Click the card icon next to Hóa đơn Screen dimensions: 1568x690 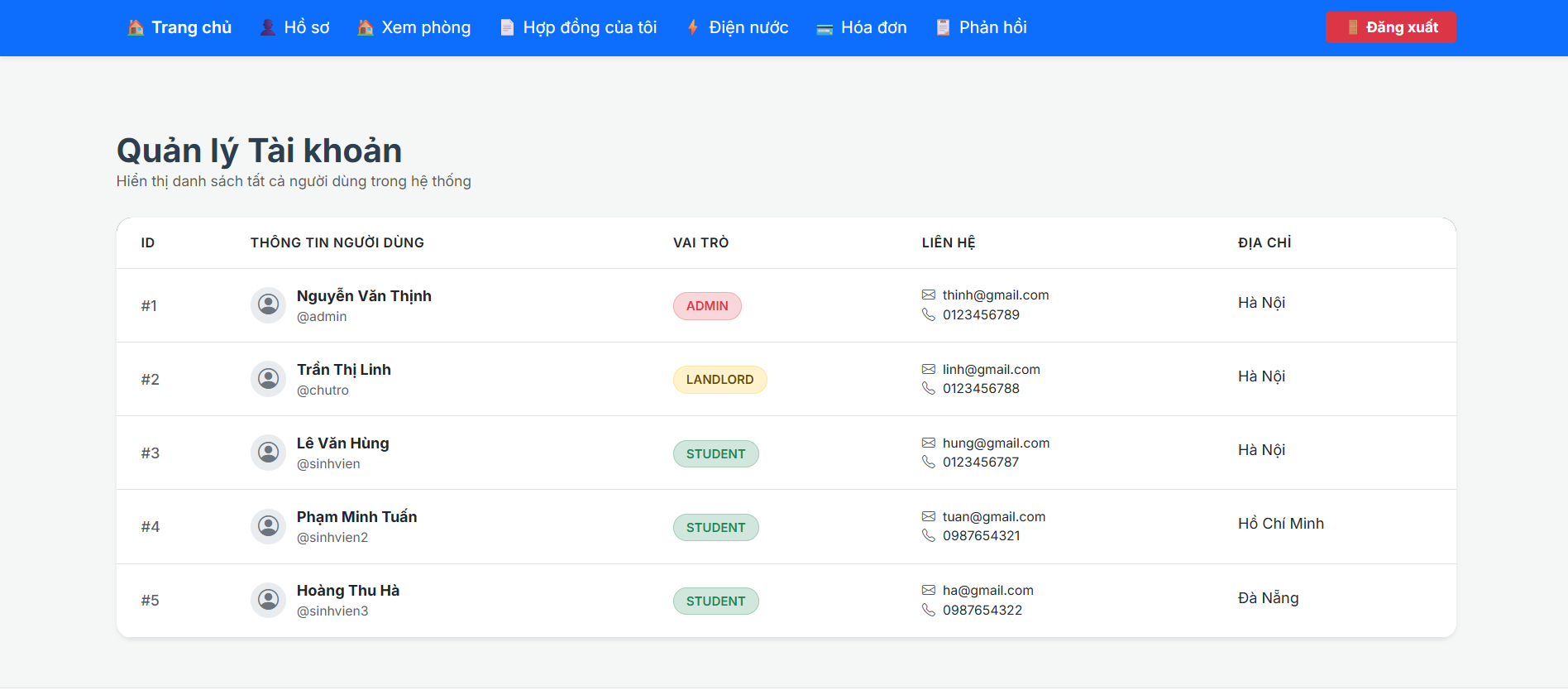[x=825, y=29]
